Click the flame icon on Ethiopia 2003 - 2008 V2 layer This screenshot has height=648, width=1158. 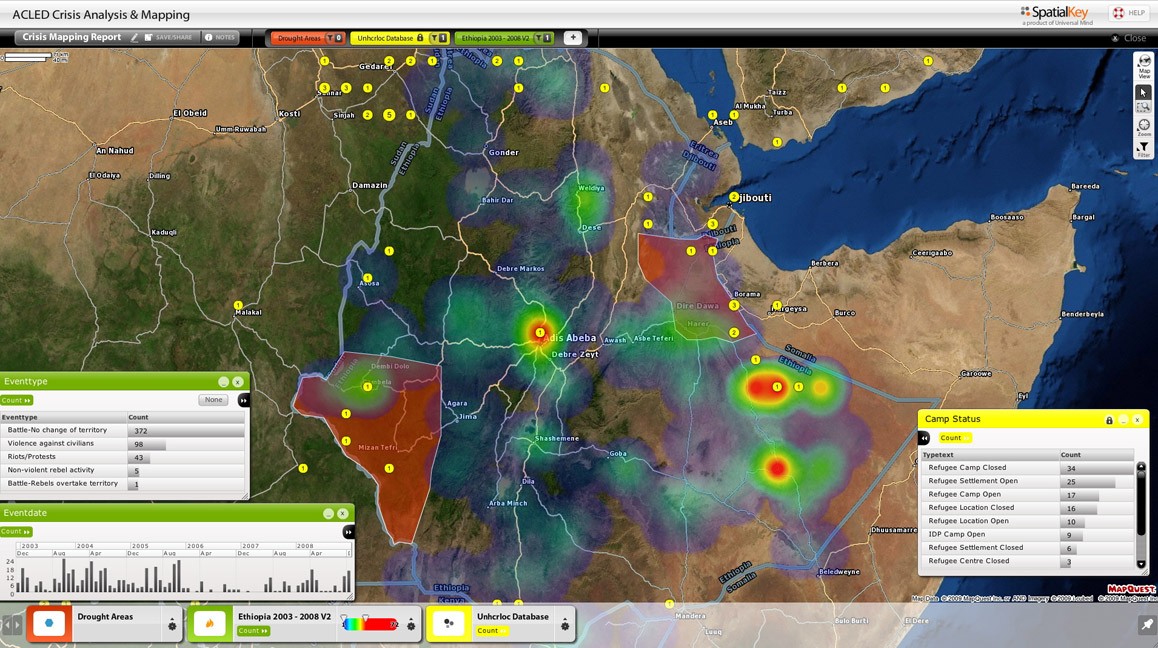coord(210,621)
